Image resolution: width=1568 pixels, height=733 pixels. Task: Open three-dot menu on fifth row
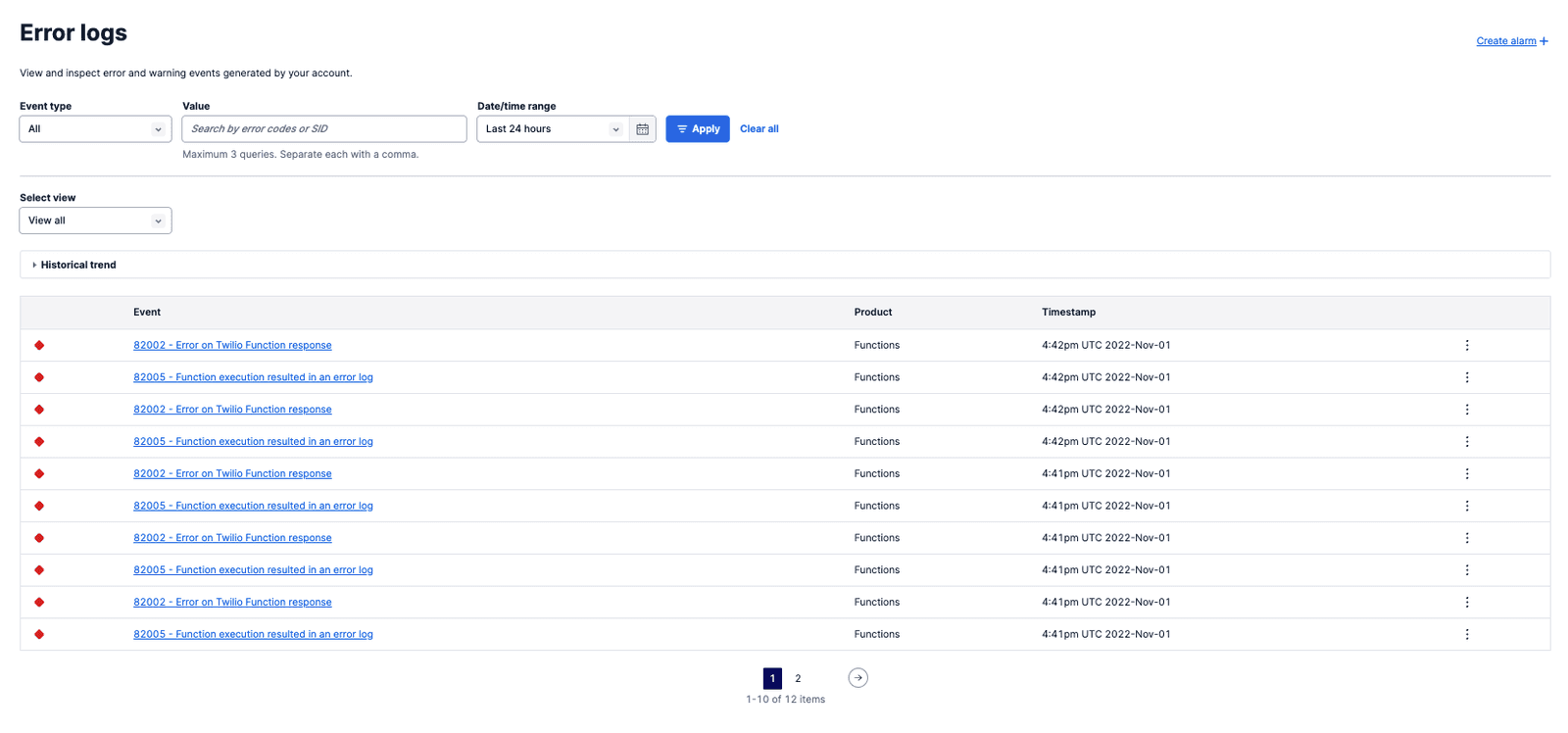click(1466, 473)
